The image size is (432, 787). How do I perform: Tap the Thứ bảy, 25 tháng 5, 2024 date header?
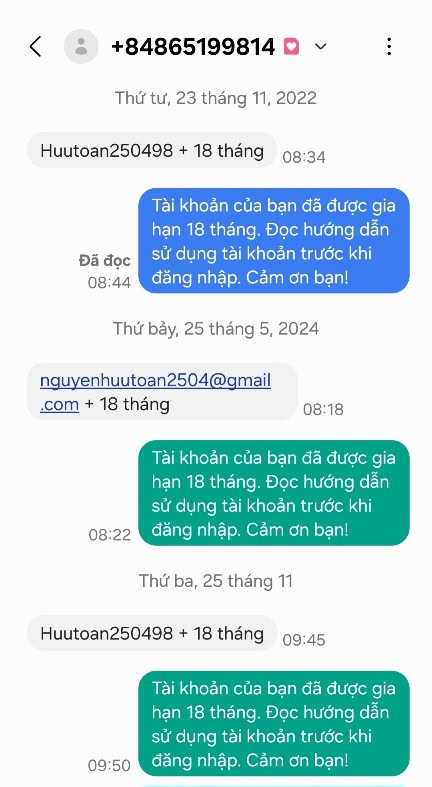point(216,329)
